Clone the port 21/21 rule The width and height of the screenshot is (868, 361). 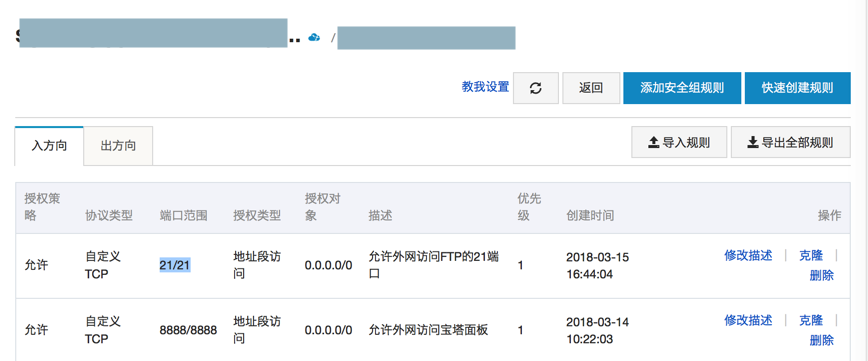pos(811,255)
